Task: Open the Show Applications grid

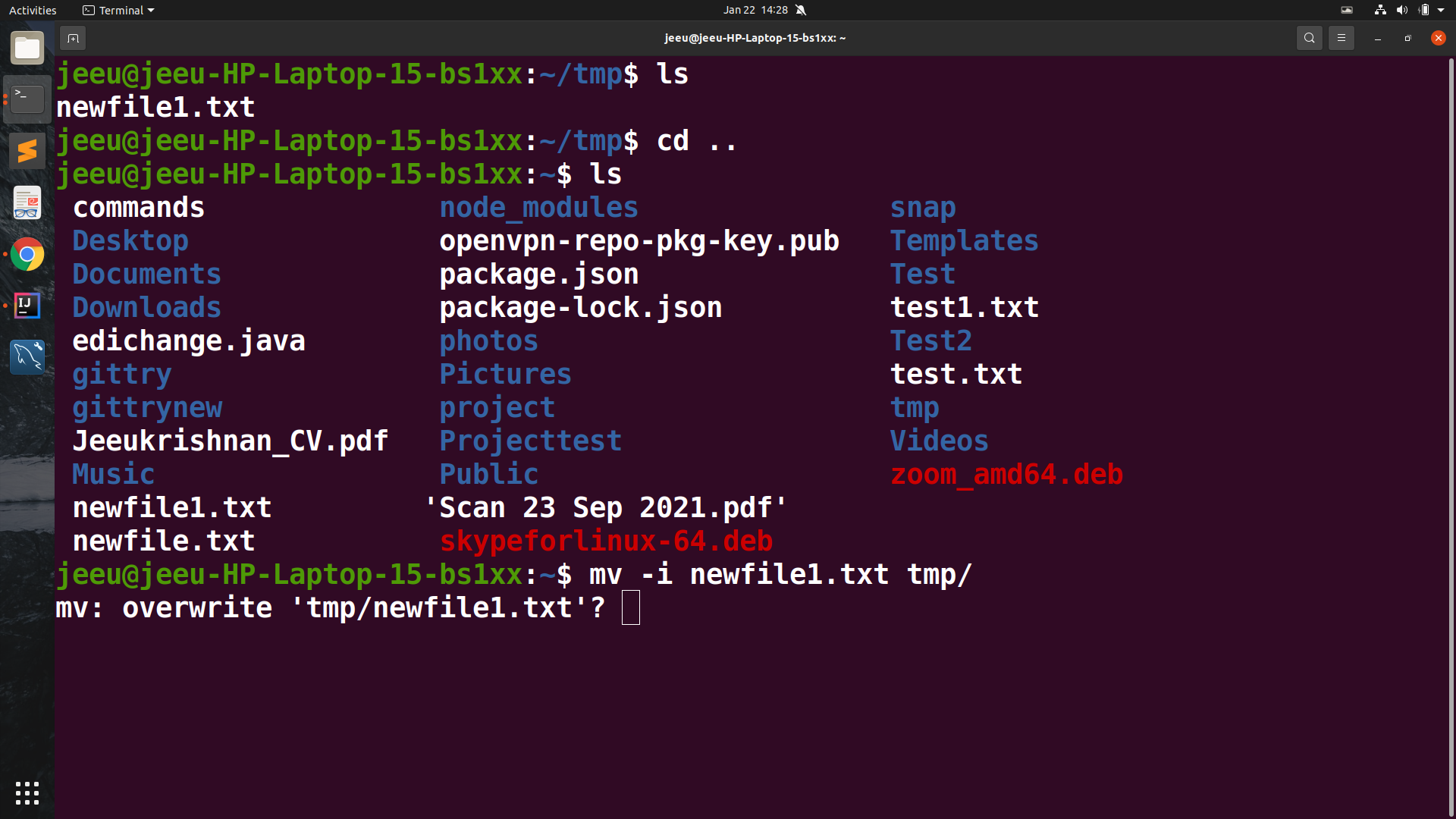Action: pos(27,793)
